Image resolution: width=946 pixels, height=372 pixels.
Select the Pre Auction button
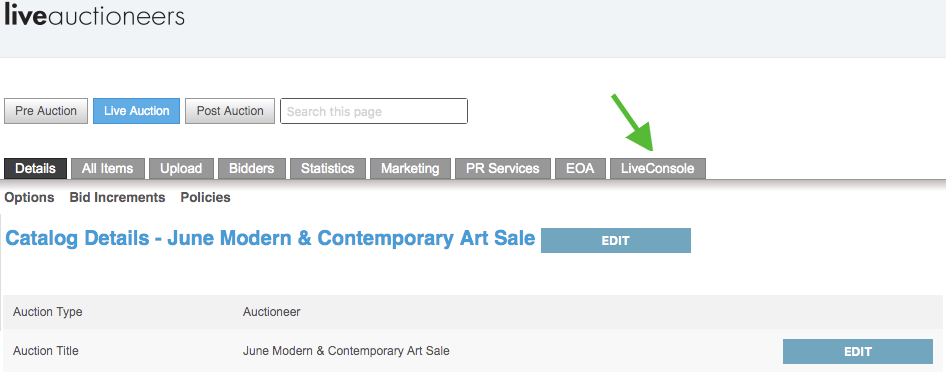click(46, 111)
